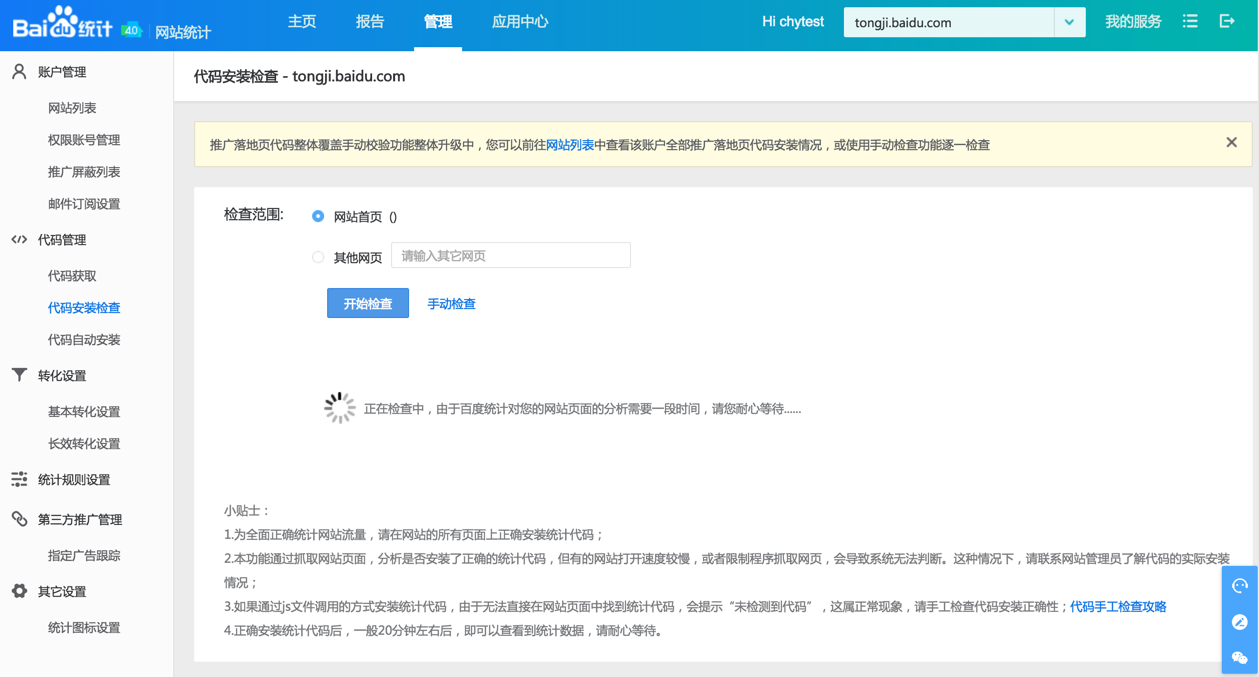Click the 统计规则设置 sliders icon

[x=19, y=480]
